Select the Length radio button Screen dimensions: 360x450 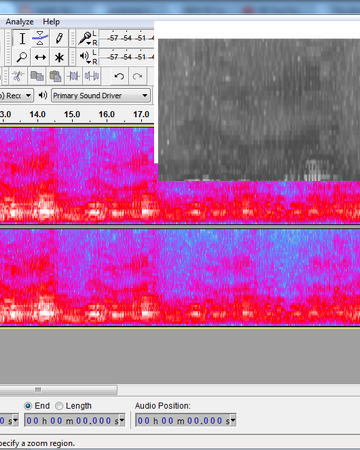click(x=59, y=406)
